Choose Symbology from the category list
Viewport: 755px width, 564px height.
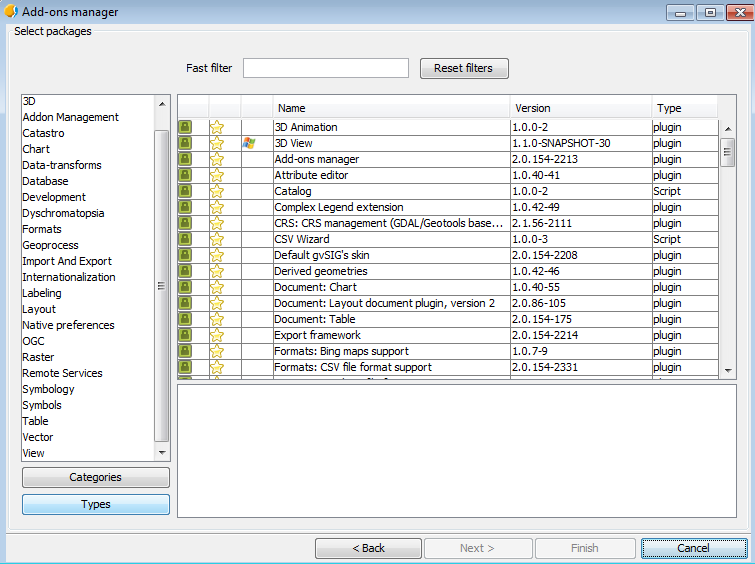click(48, 389)
